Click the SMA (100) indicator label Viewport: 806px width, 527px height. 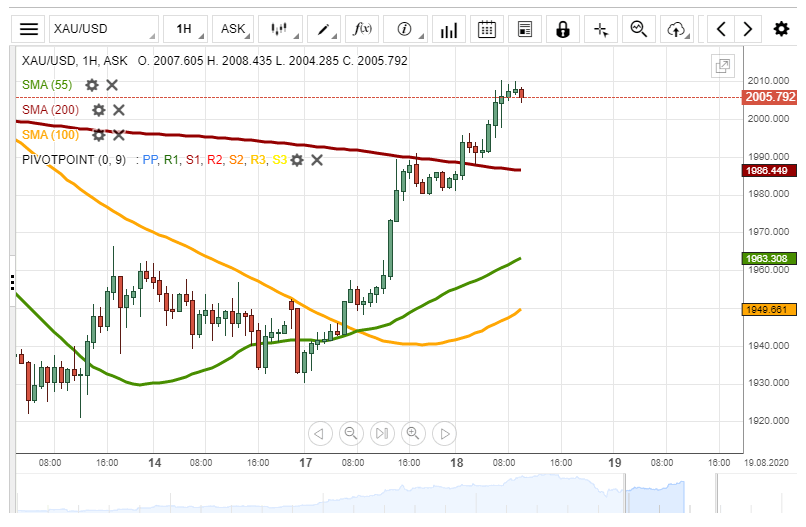(x=50, y=135)
